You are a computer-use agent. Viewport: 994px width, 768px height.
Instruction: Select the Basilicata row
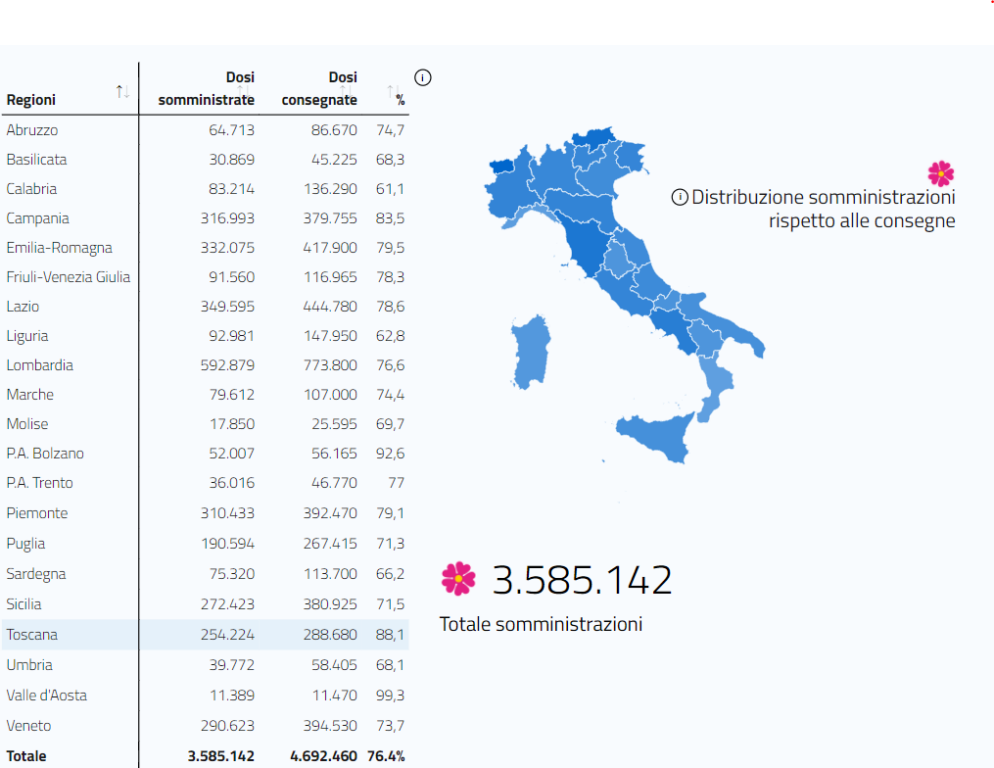coord(205,159)
